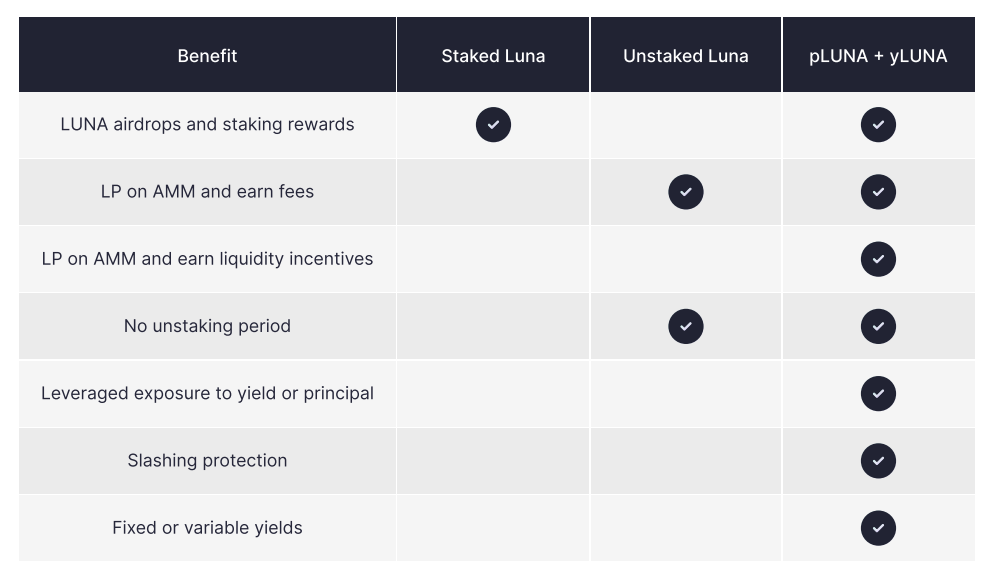Click the slashing protection checkmark icon
Viewport: 994px width, 576px height.
tap(878, 460)
